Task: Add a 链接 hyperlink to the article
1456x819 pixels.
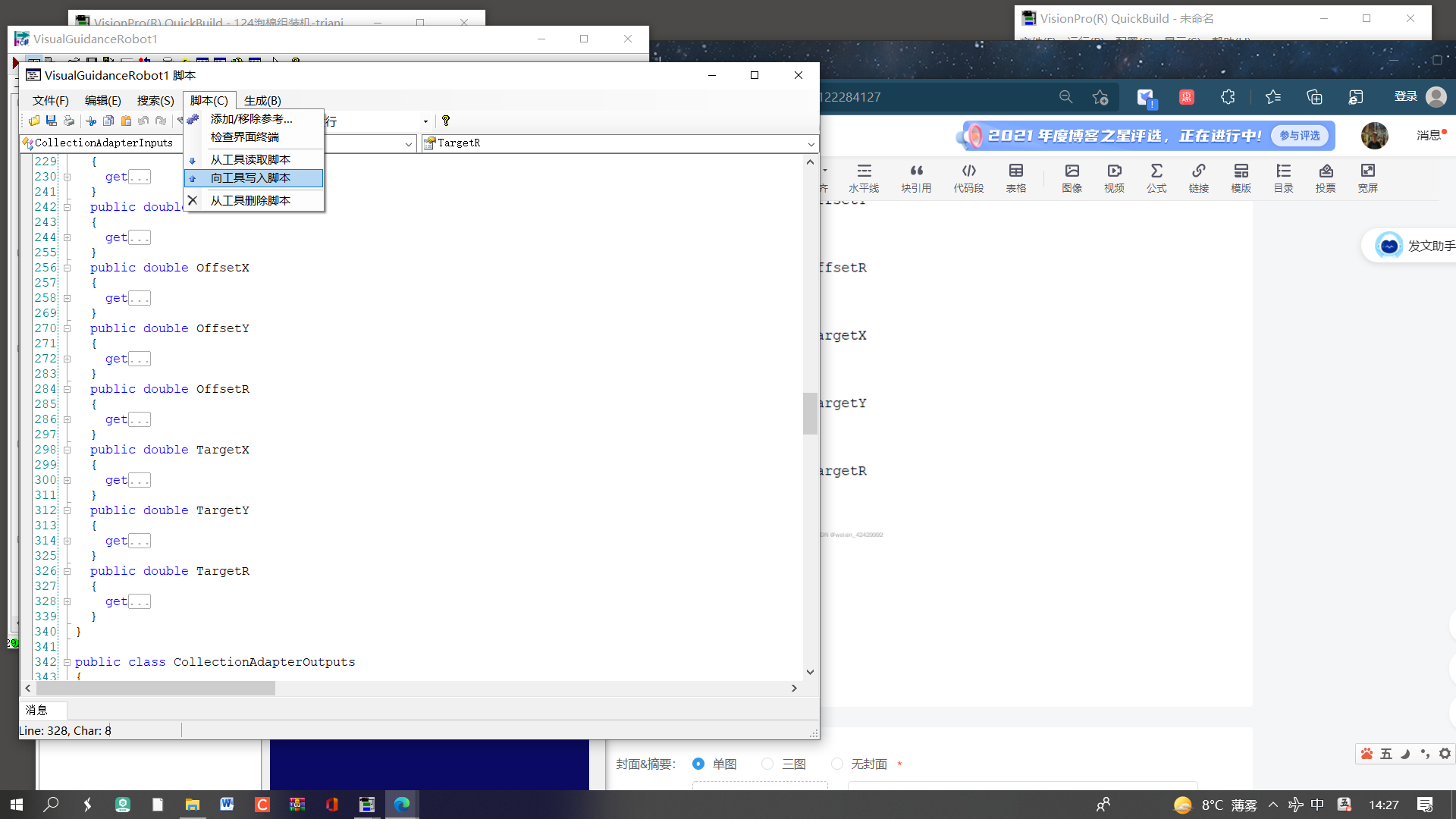Action: pos(1199,177)
